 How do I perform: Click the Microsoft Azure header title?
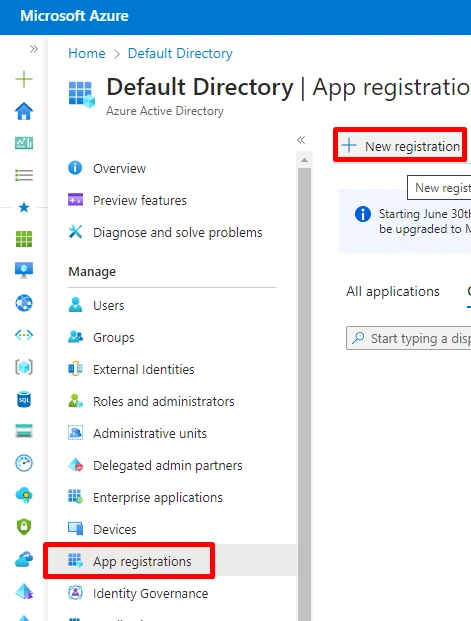click(74, 16)
